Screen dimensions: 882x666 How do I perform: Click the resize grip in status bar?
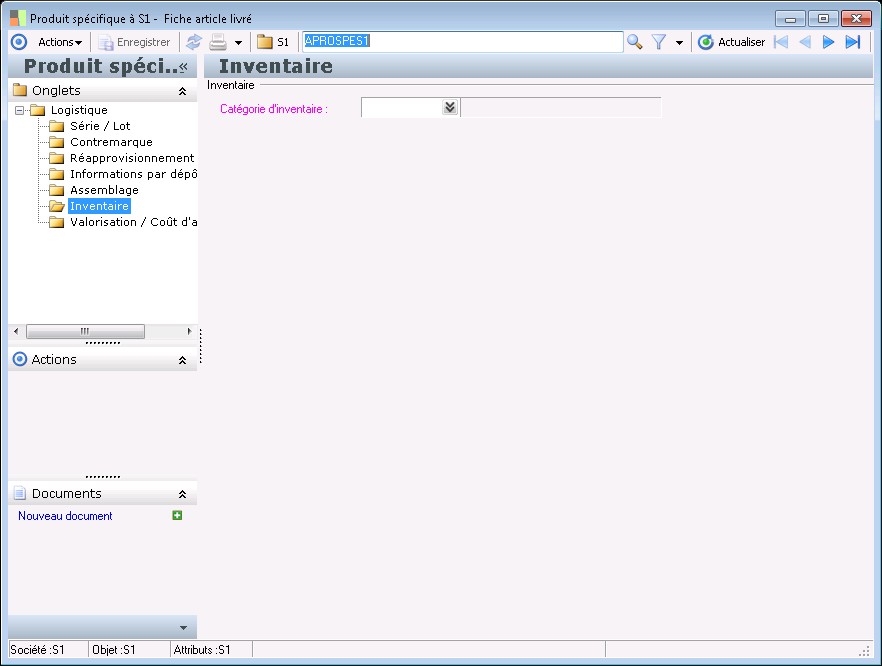[x=865, y=651]
